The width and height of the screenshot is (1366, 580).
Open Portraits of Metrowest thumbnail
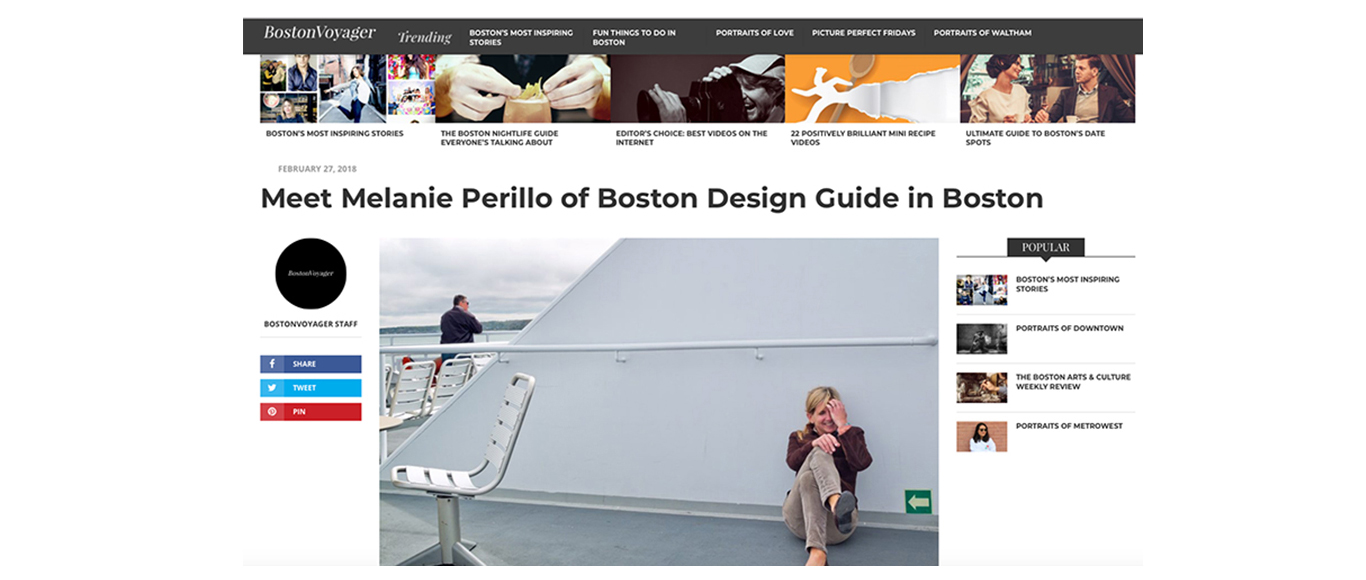click(x=981, y=436)
